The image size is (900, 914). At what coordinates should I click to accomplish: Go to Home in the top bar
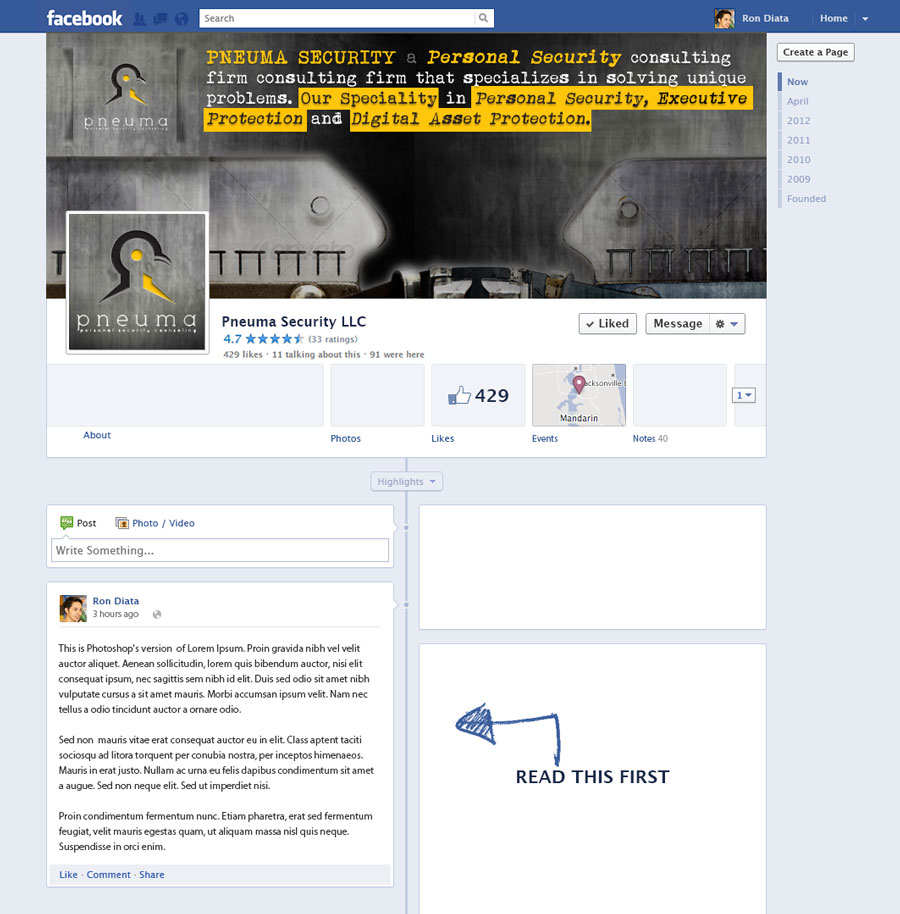pyautogui.click(x=834, y=18)
